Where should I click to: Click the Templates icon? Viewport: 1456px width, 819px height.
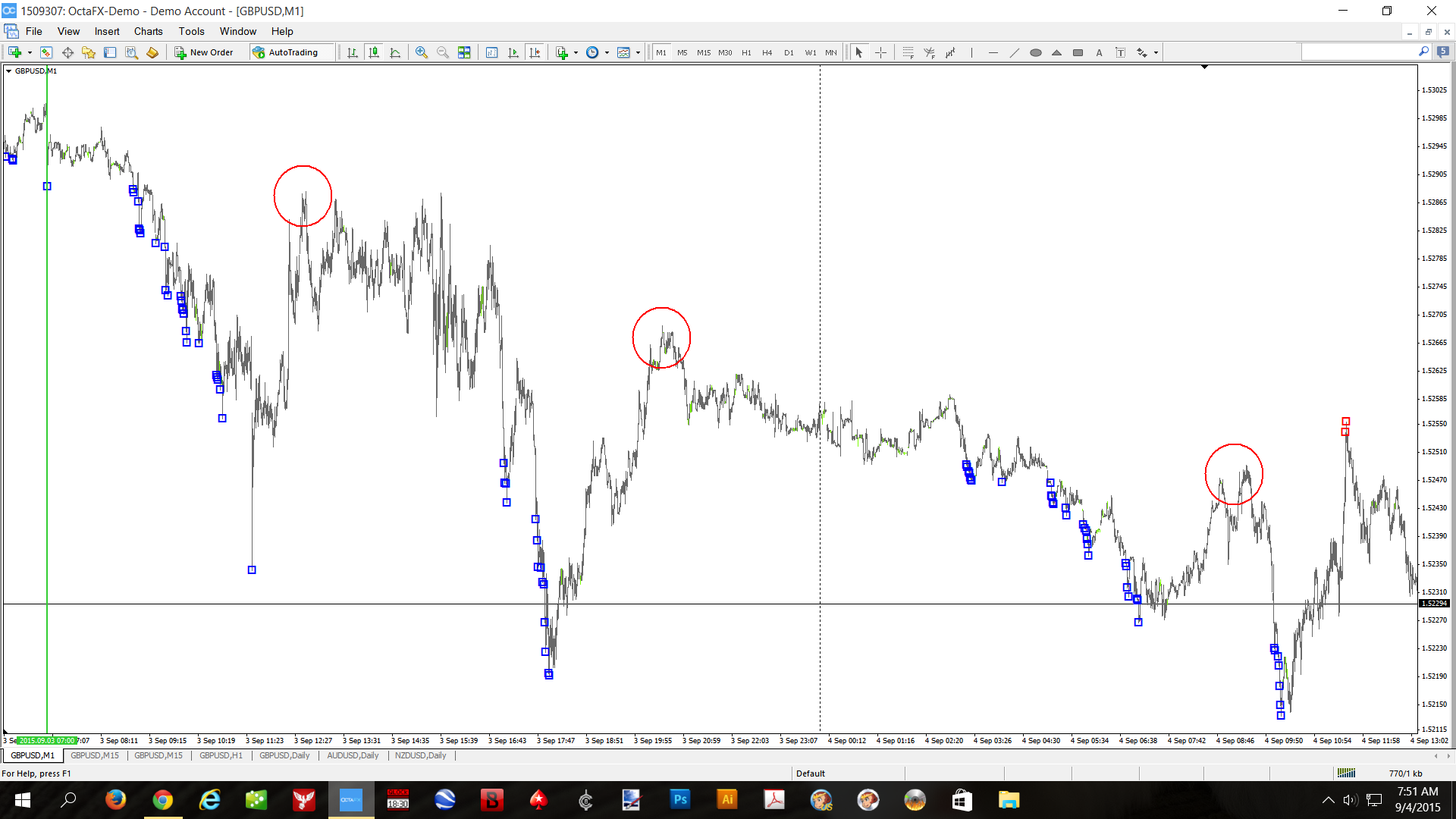[624, 52]
